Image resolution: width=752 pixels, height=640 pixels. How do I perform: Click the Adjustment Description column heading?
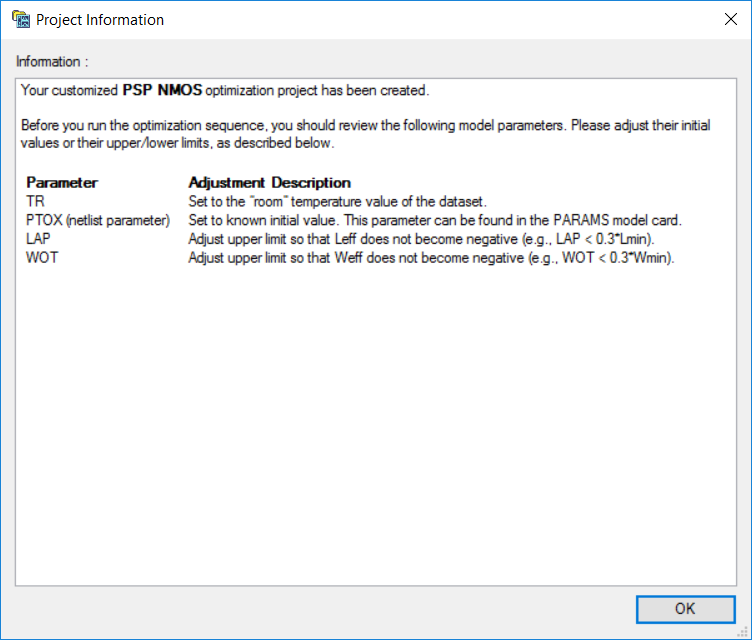click(269, 182)
